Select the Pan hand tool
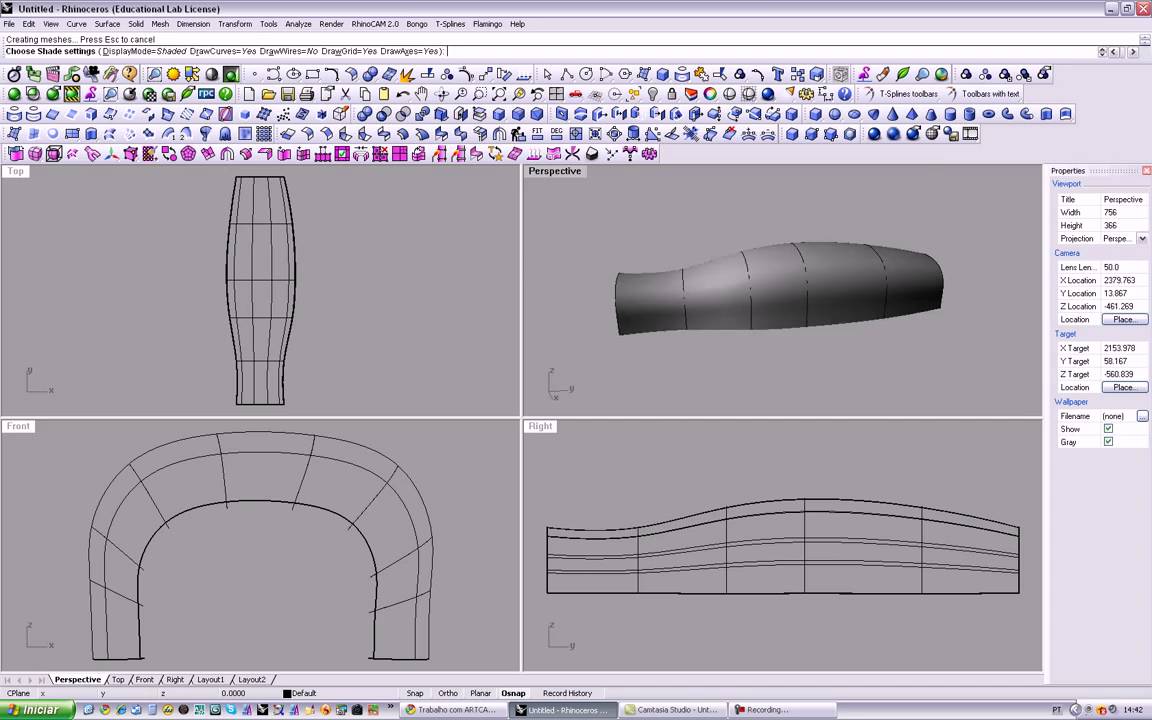The height and width of the screenshot is (720, 1152). 422,94
